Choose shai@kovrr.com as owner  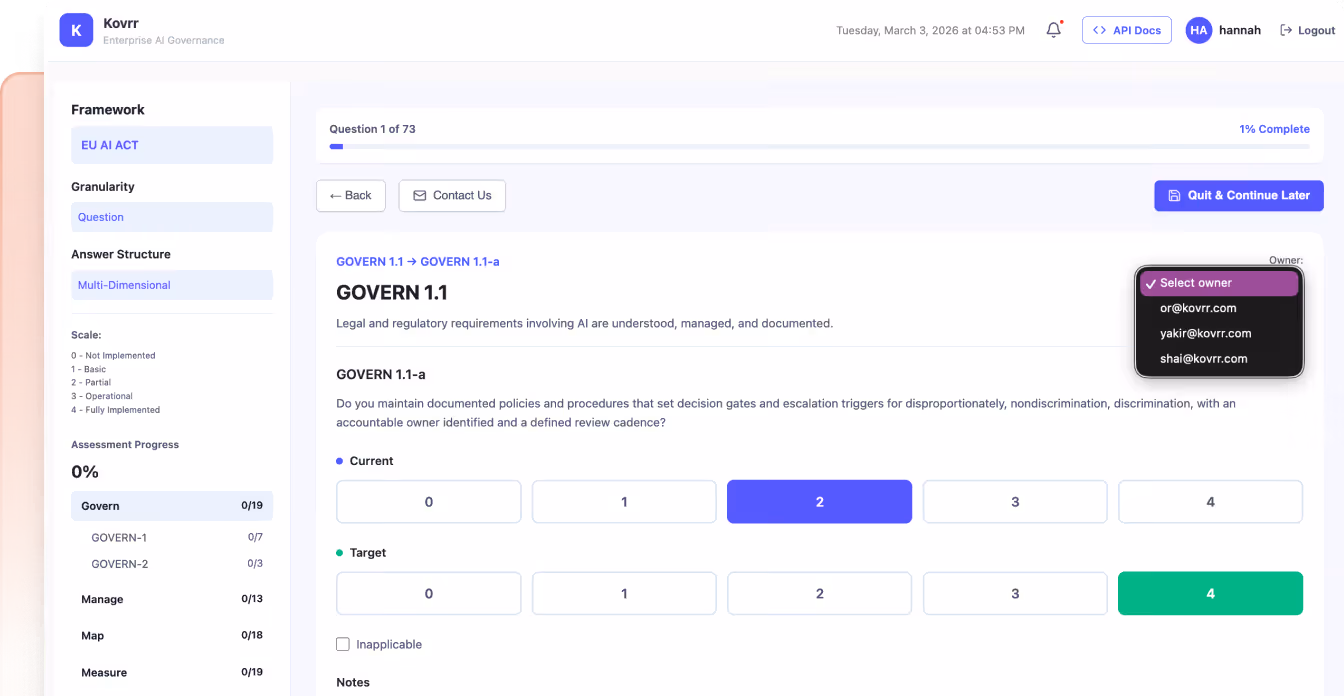click(1219, 358)
